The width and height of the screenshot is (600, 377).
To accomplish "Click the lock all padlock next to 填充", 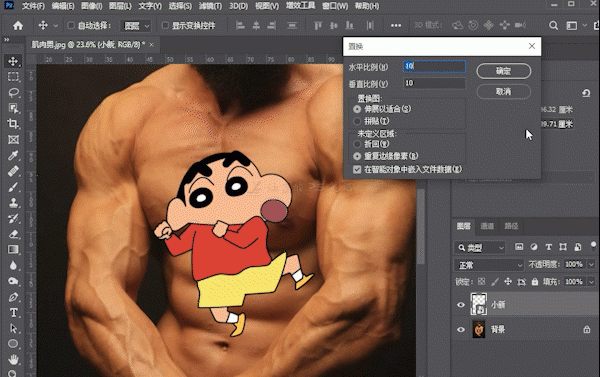I will pyautogui.click(x=535, y=282).
